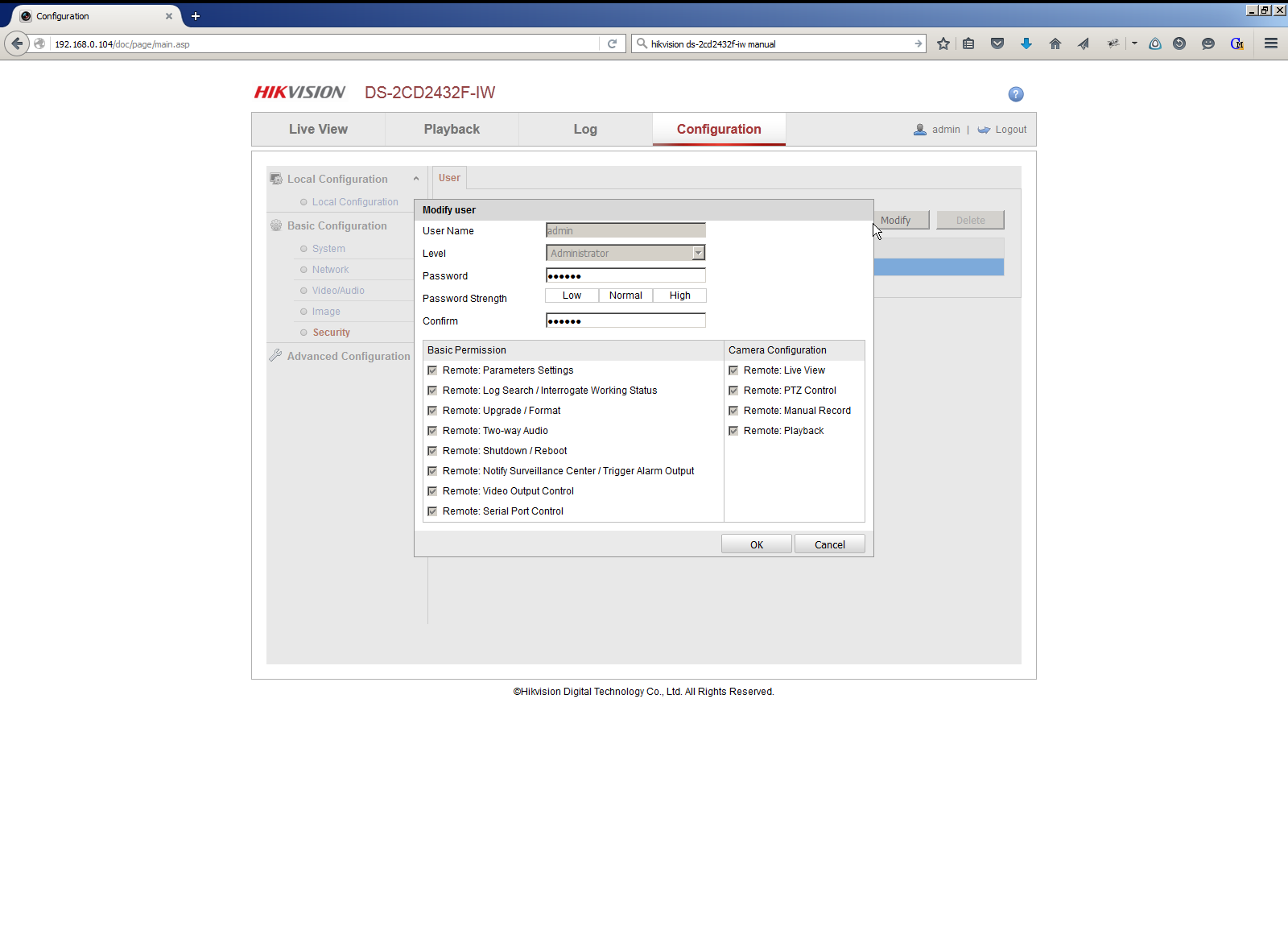Switch to the Playback tab
Image resolution: width=1288 pixels, height=947 pixels.
coord(452,129)
